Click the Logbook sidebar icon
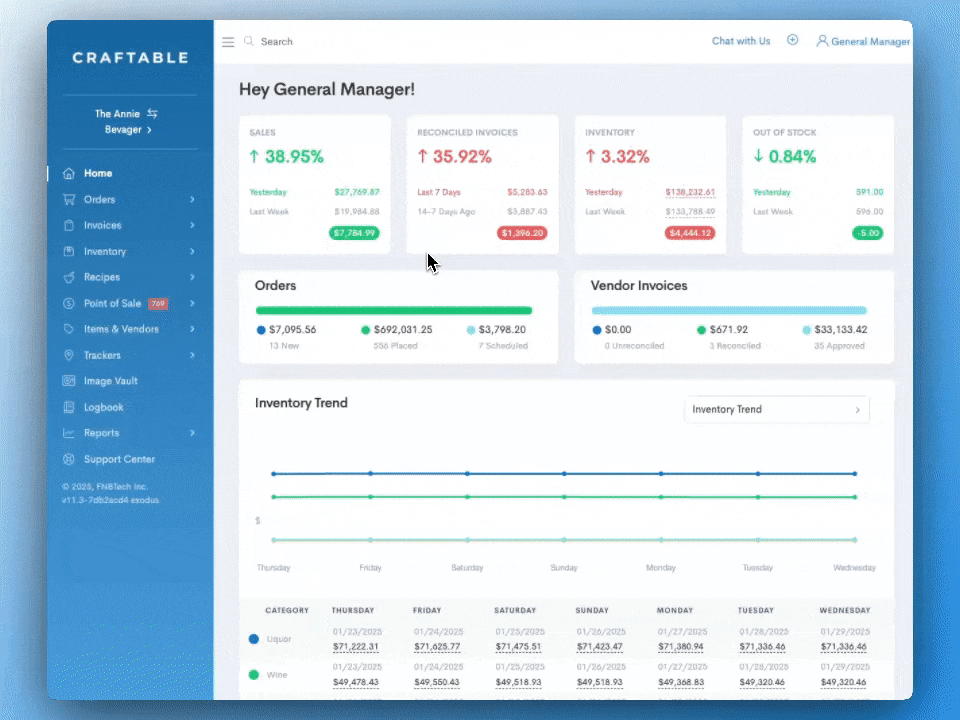The width and height of the screenshot is (960, 720). tap(69, 407)
